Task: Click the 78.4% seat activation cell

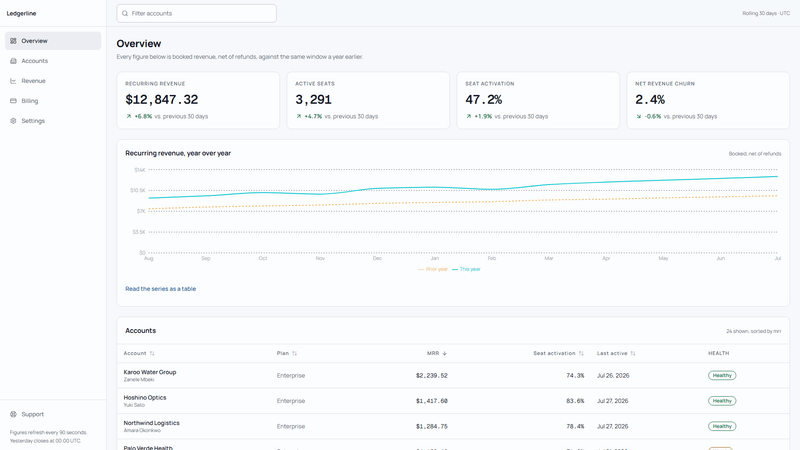Action: pos(575,426)
